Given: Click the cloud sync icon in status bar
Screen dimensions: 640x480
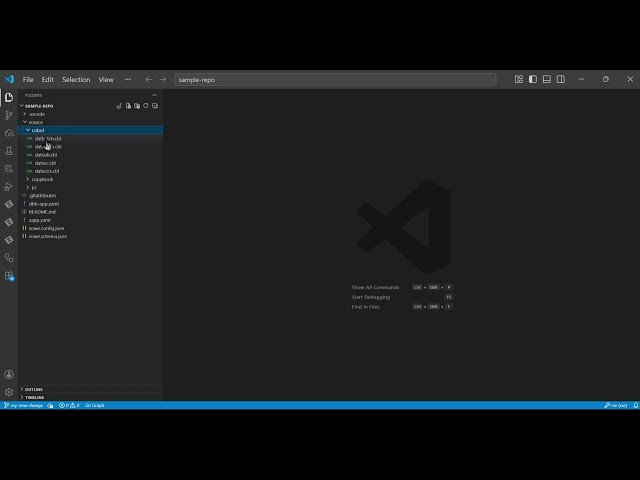Looking at the screenshot, I should pyautogui.click(x=50, y=405).
